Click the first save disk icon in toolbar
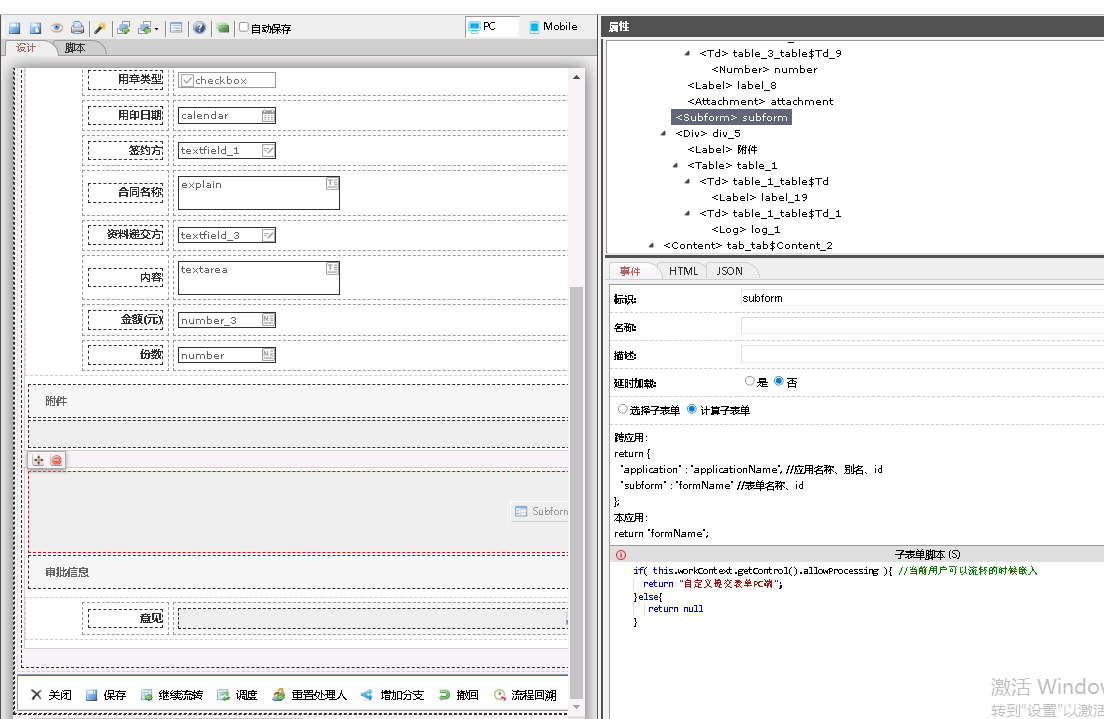Screen dimensions: 1104x719 pos(15,28)
